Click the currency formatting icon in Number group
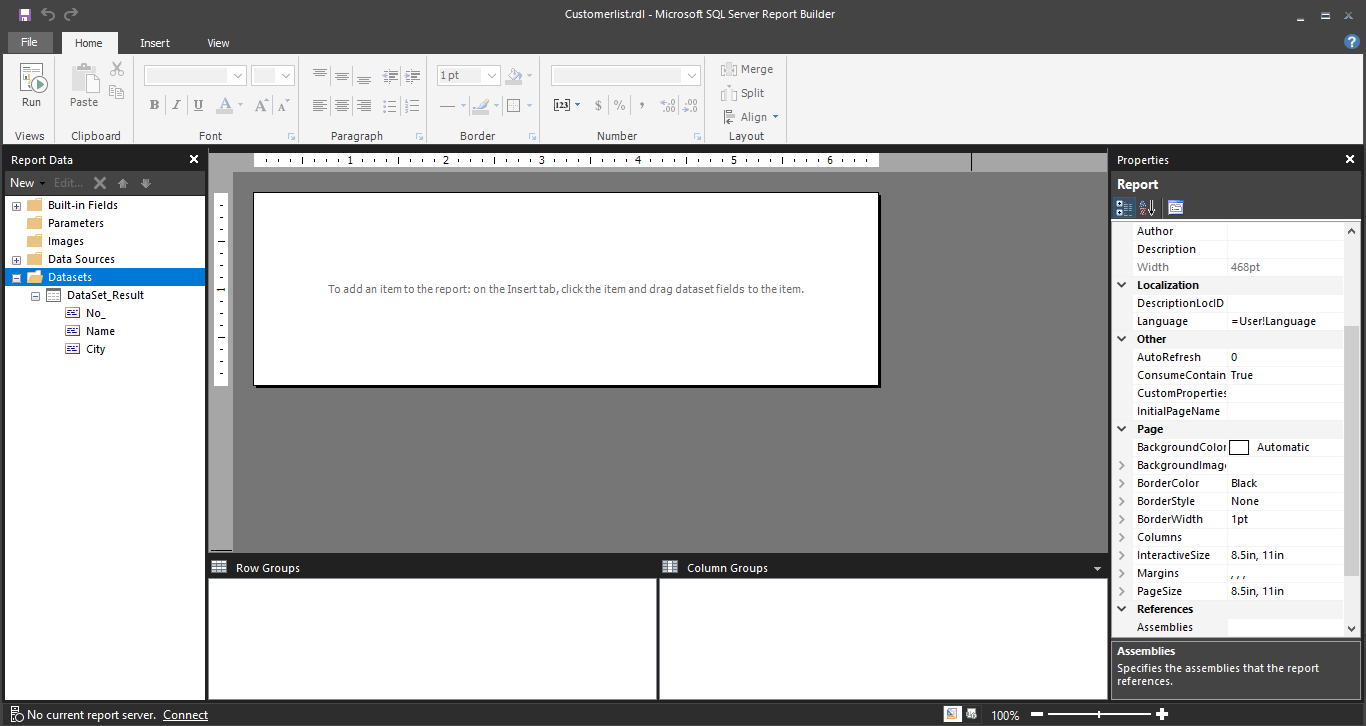This screenshot has height=726, width=1366. click(598, 104)
